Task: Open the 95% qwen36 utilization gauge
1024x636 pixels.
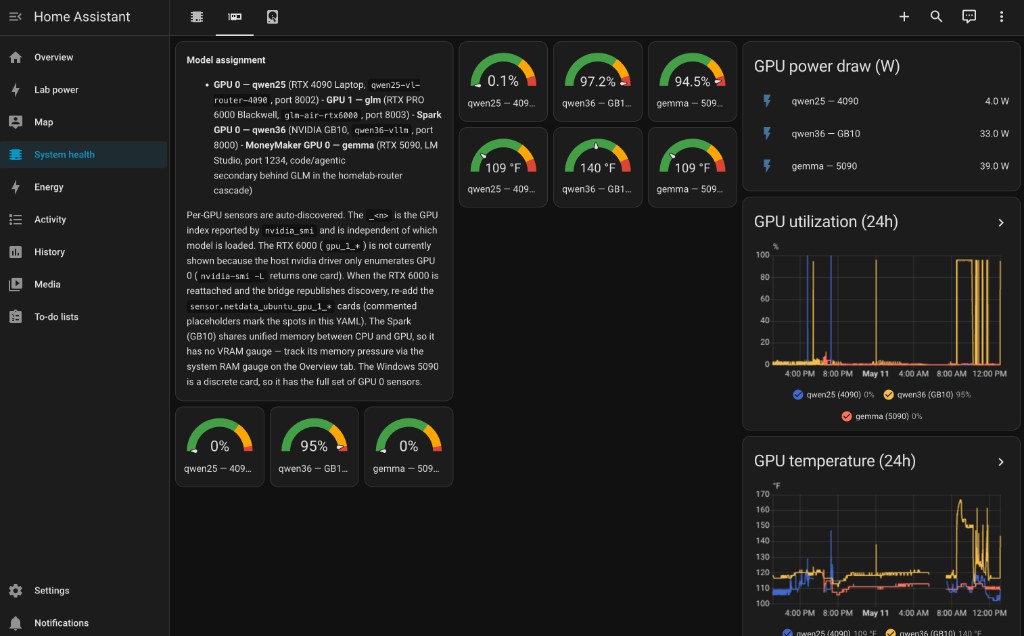Action: pyautogui.click(x=314, y=447)
